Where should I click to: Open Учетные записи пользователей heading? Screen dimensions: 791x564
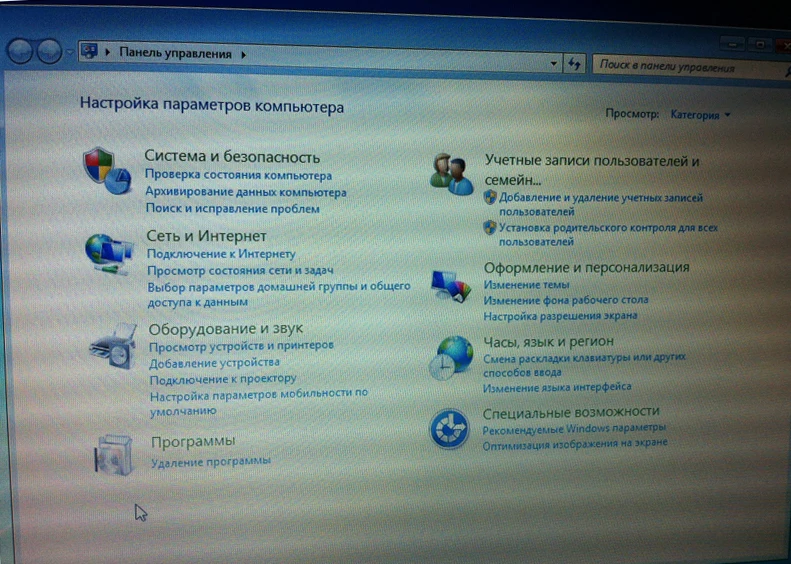pos(592,171)
